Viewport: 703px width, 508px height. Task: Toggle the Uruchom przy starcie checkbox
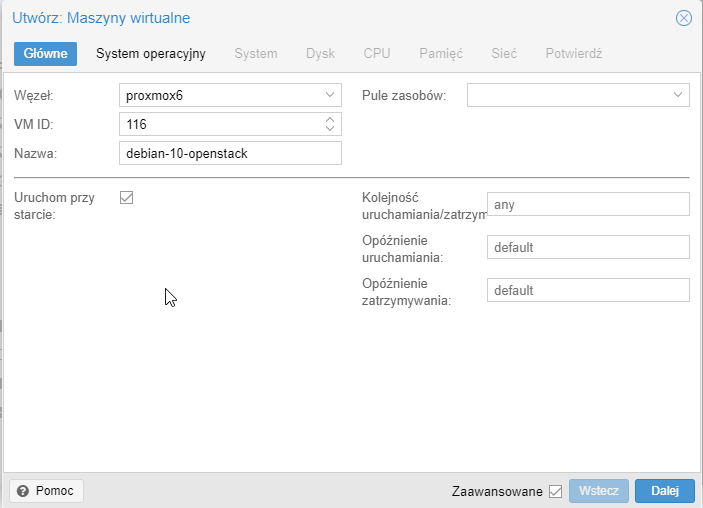[127, 198]
